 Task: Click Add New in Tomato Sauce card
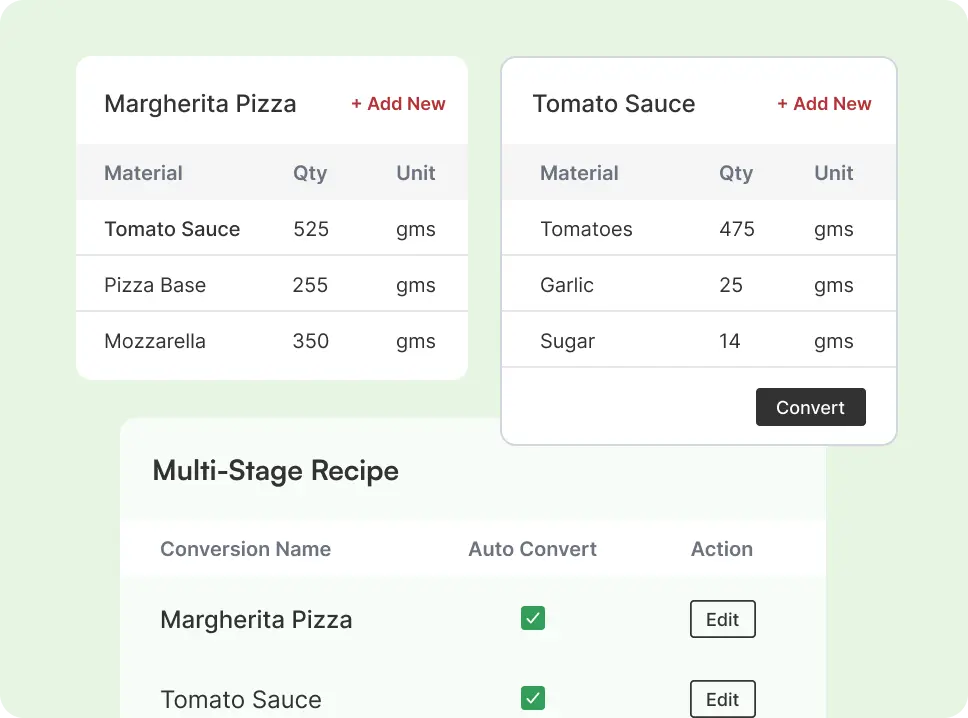824,104
